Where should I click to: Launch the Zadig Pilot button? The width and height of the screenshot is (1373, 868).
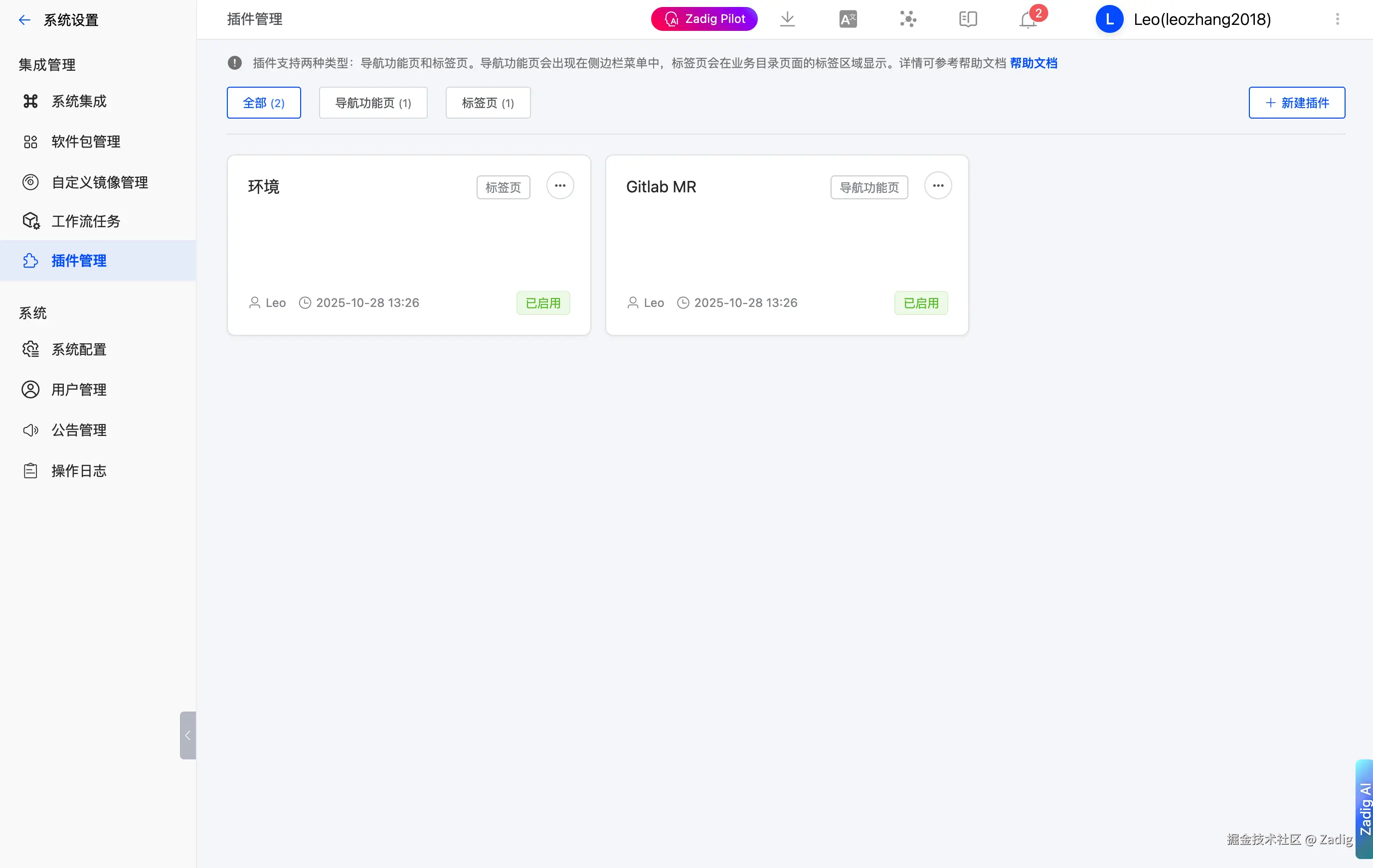coord(703,19)
